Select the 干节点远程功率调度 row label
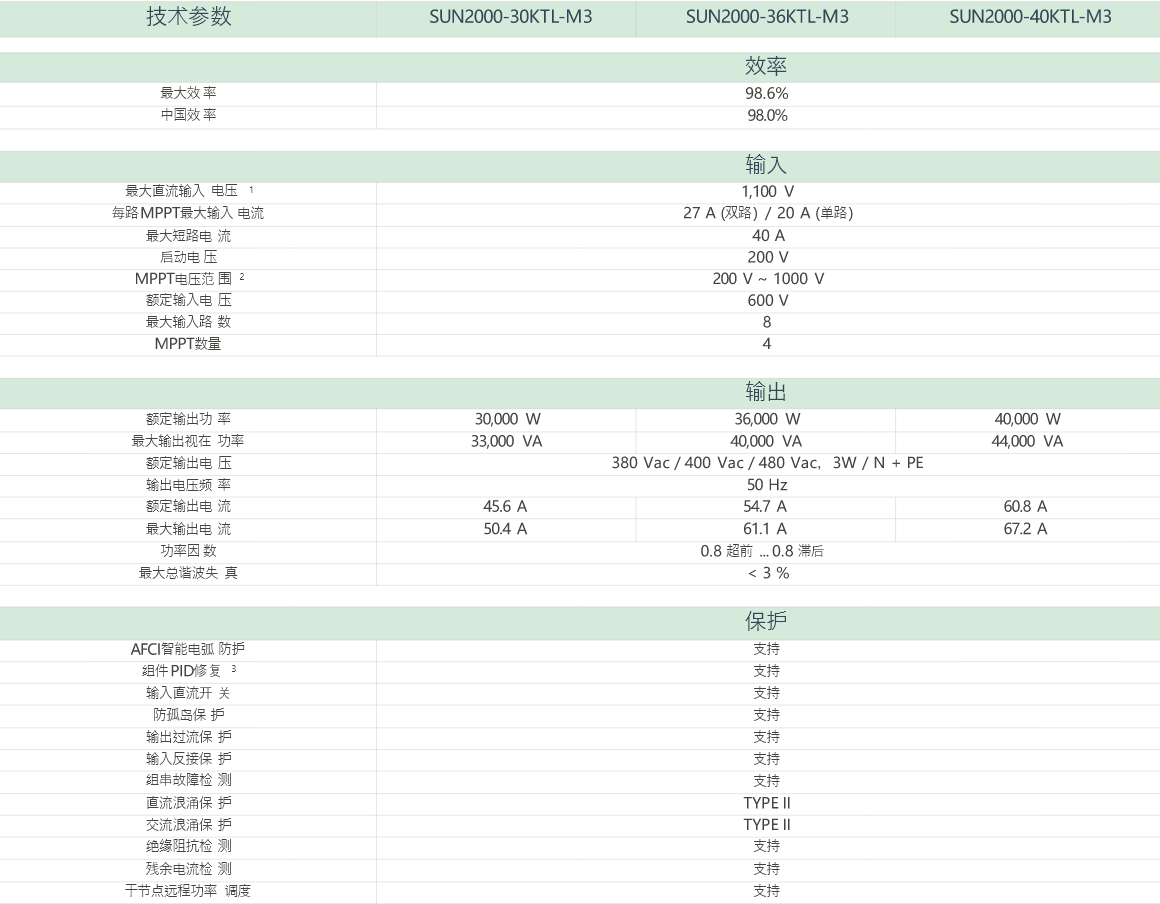The image size is (1160, 904). (188, 891)
